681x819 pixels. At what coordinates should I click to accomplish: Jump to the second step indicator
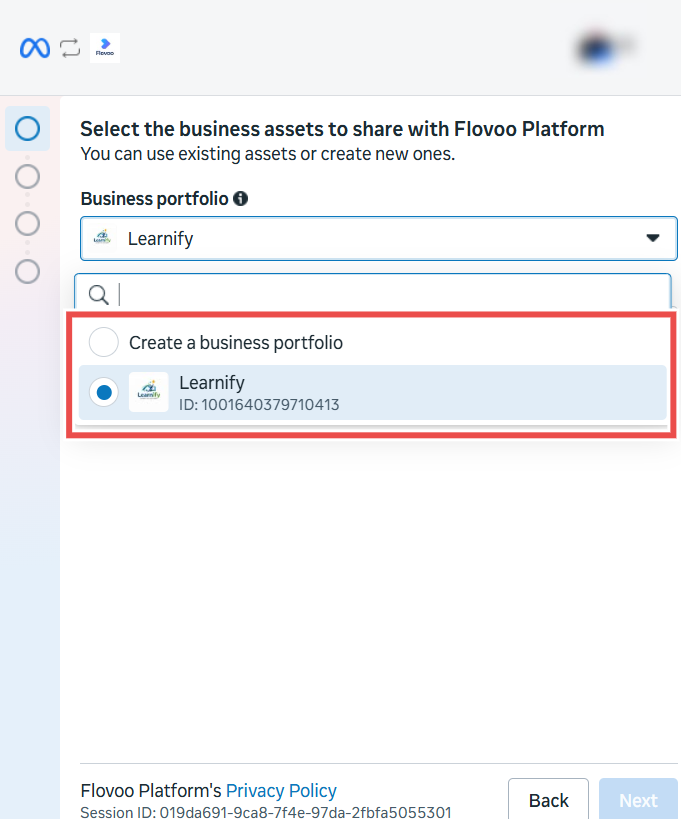pos(28,177)
